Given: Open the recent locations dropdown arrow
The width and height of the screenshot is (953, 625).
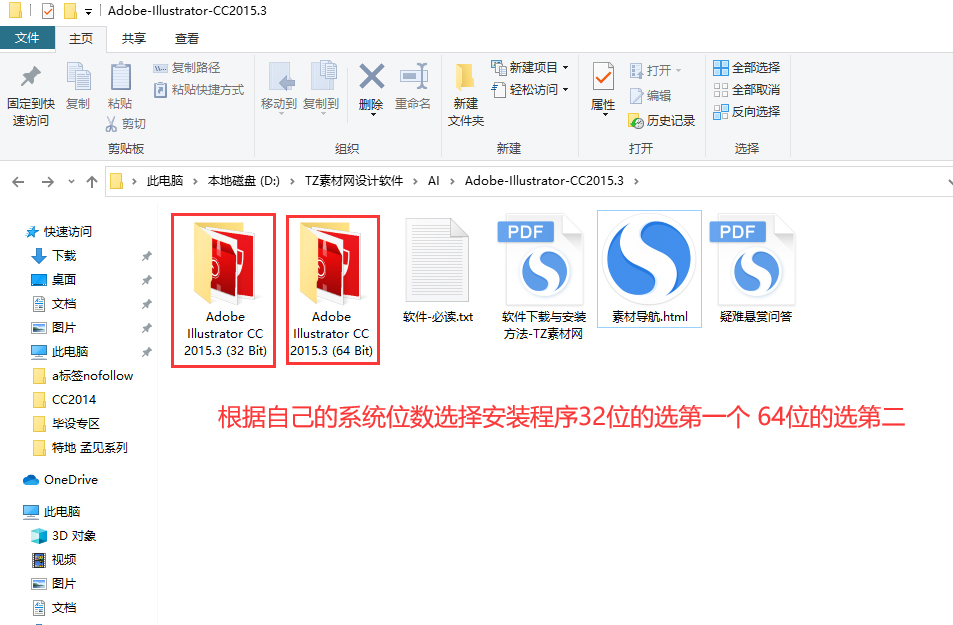Looking at the screenshot, I should point(72,181).
